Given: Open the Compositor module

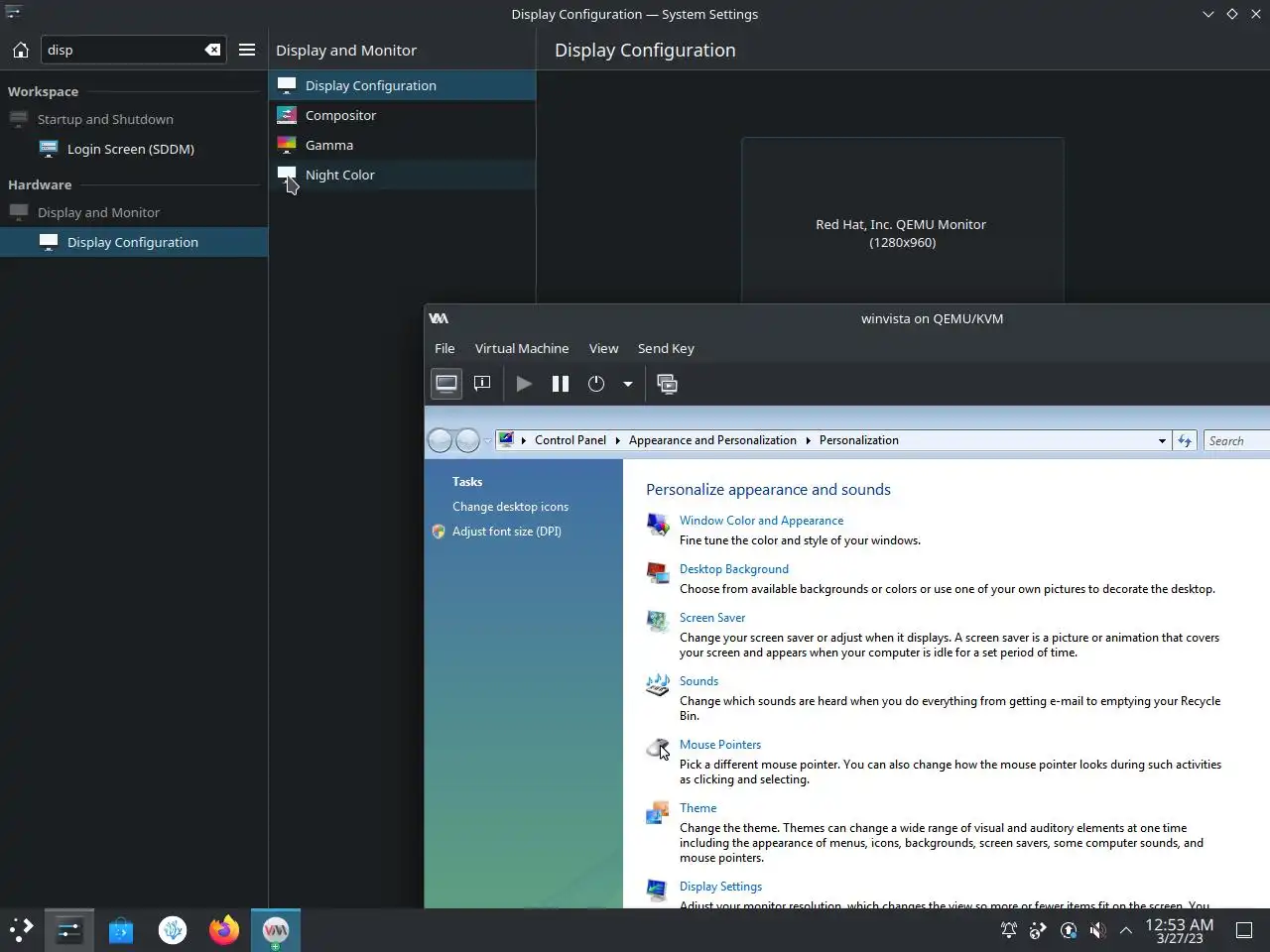Looking at the screenshot, I should pos(402,115).
